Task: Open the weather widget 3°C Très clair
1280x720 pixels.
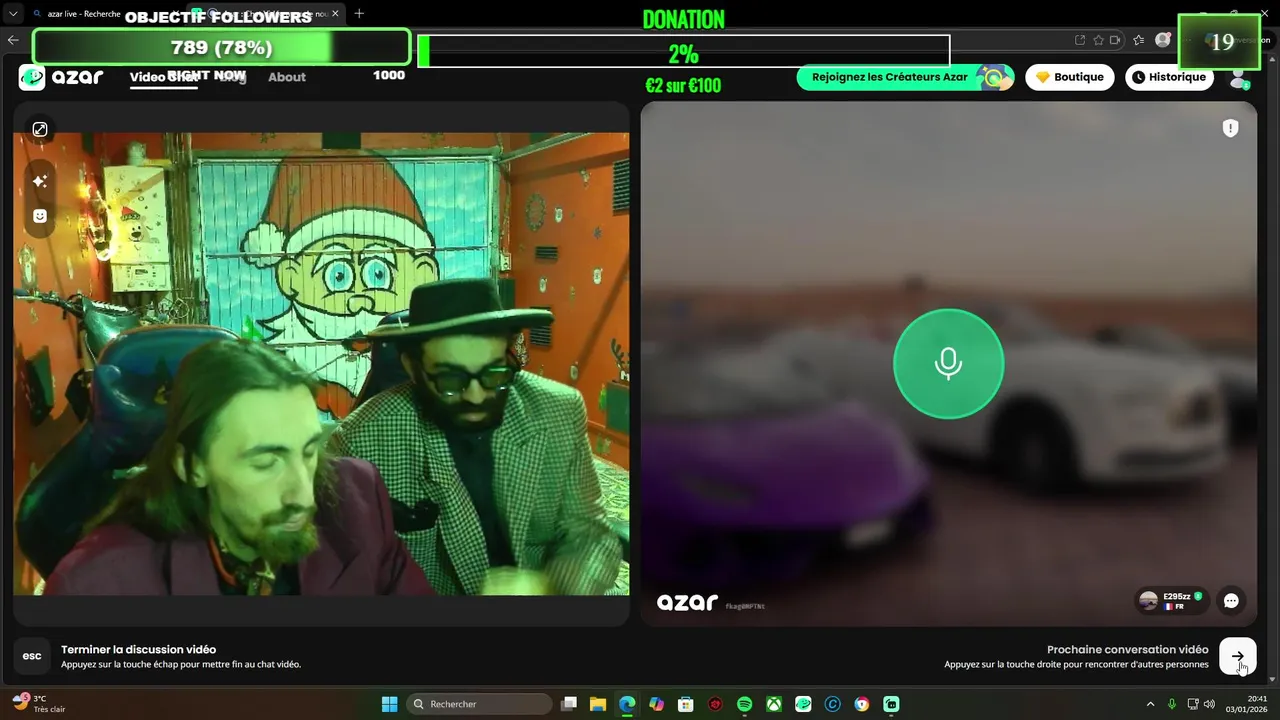Action: click(x=40, y=704)
